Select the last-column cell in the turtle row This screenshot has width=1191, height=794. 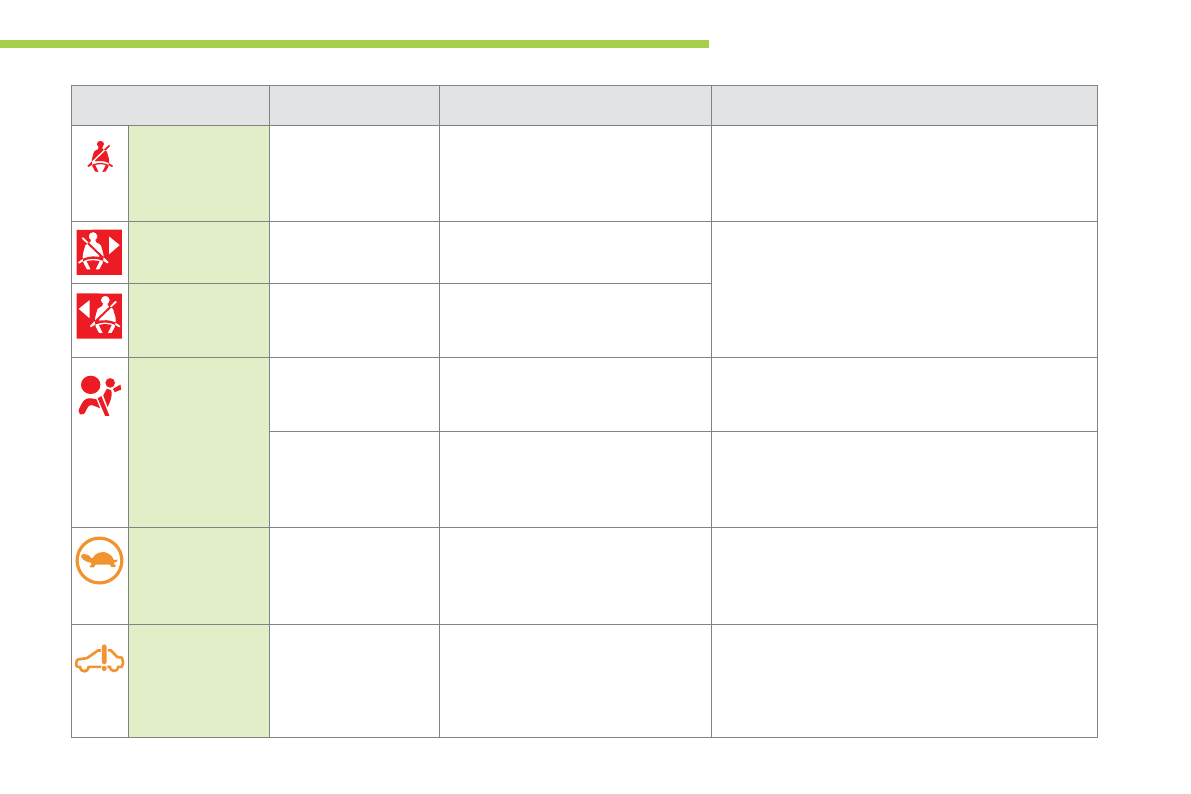[904, 576]
